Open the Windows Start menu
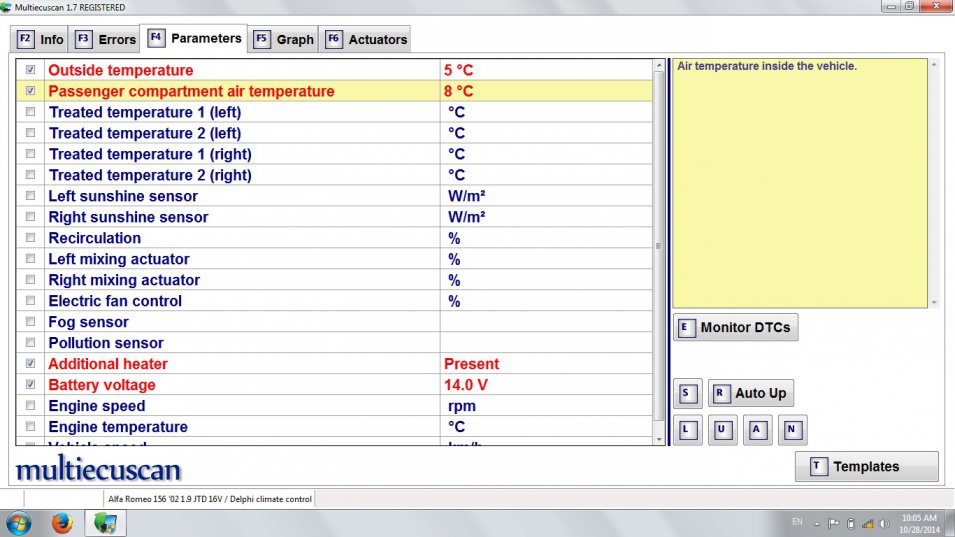Viewport: 955px width, 537px height. click(19, 522)
